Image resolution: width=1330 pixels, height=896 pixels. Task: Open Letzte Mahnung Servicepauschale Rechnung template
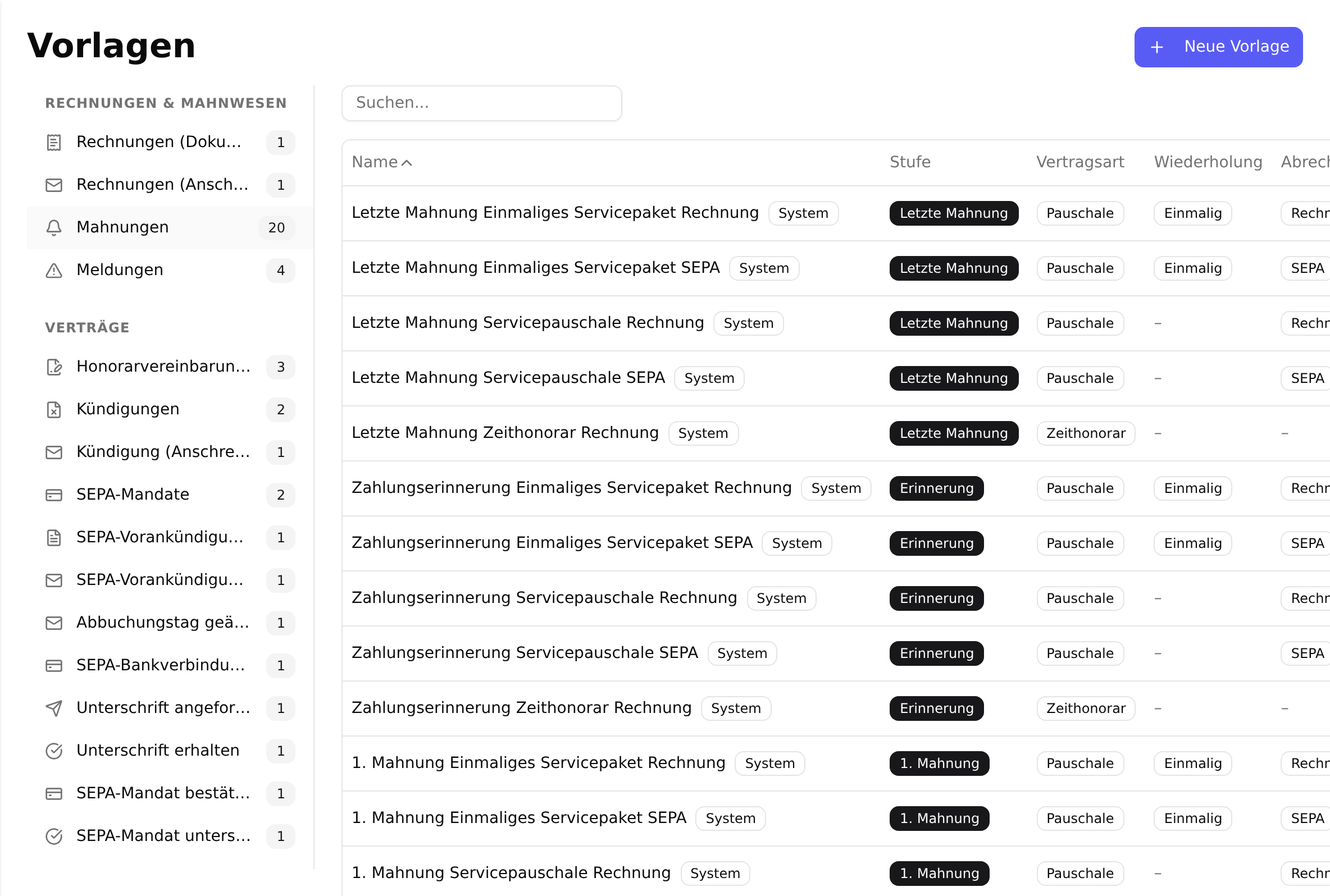(527, 322)
